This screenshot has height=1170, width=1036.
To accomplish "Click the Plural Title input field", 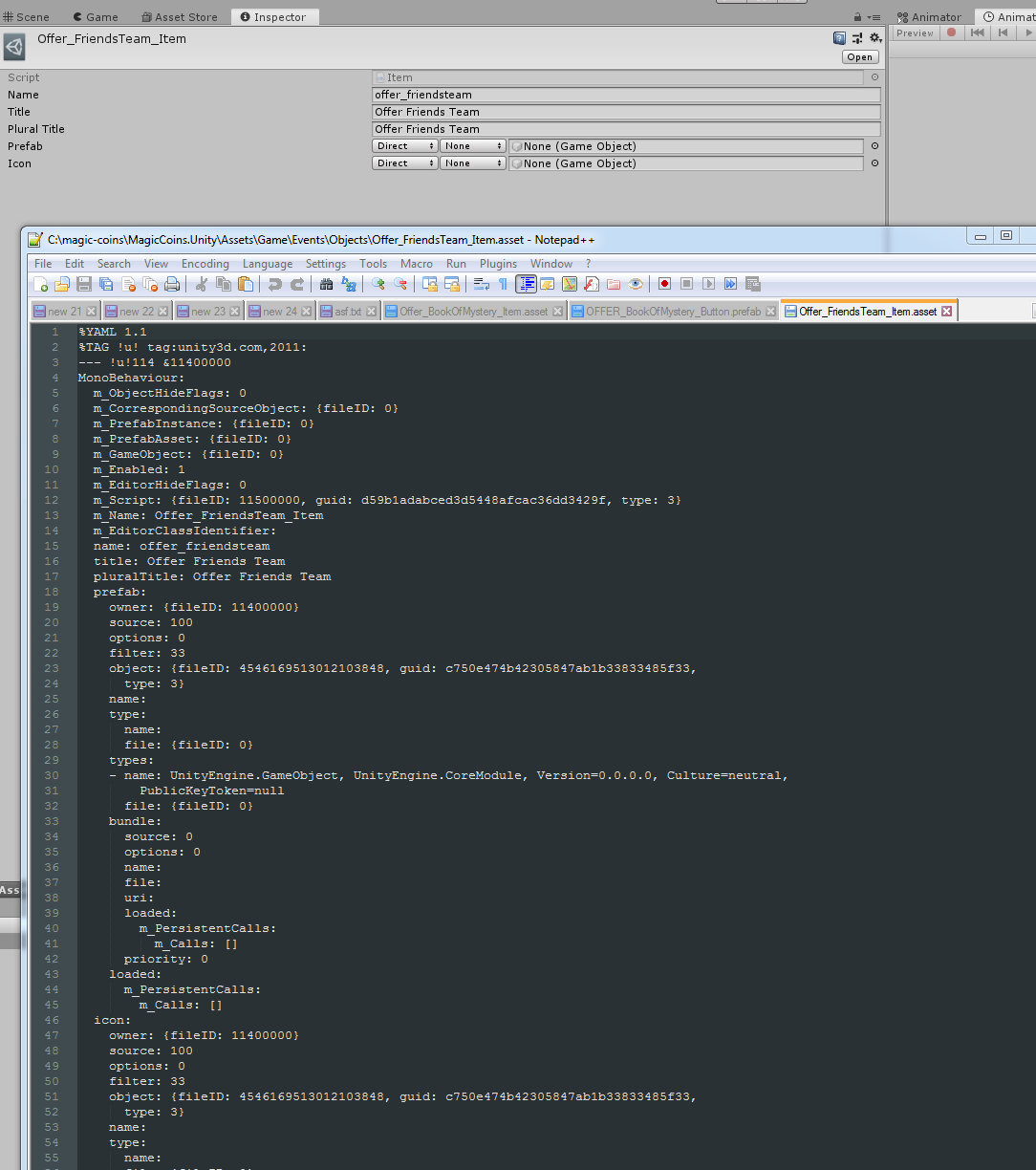I will [x=626, y=129].
